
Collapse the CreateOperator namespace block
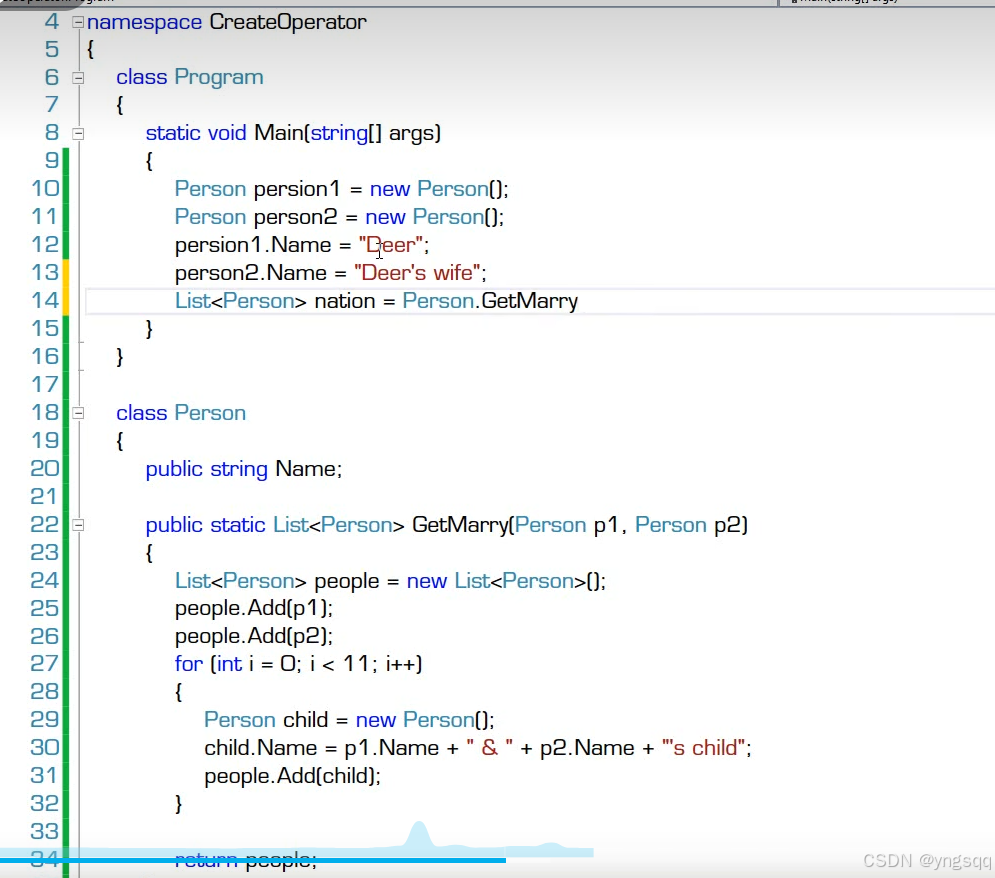(x=78, y=22)
